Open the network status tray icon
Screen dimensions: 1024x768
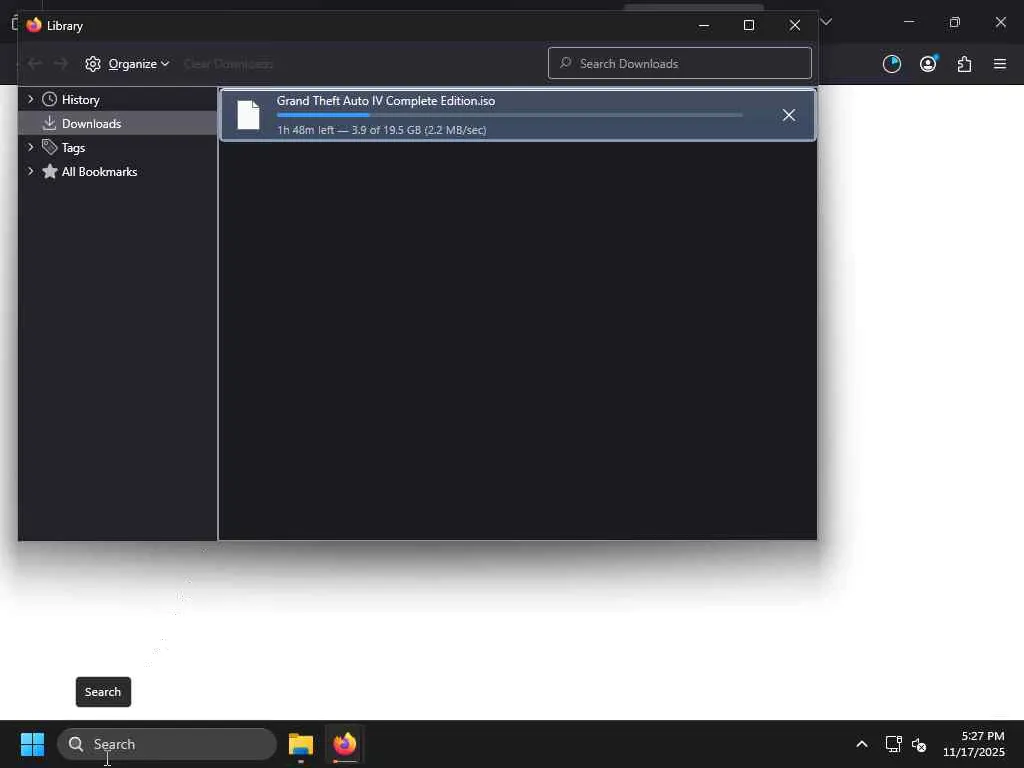(893, 744)
